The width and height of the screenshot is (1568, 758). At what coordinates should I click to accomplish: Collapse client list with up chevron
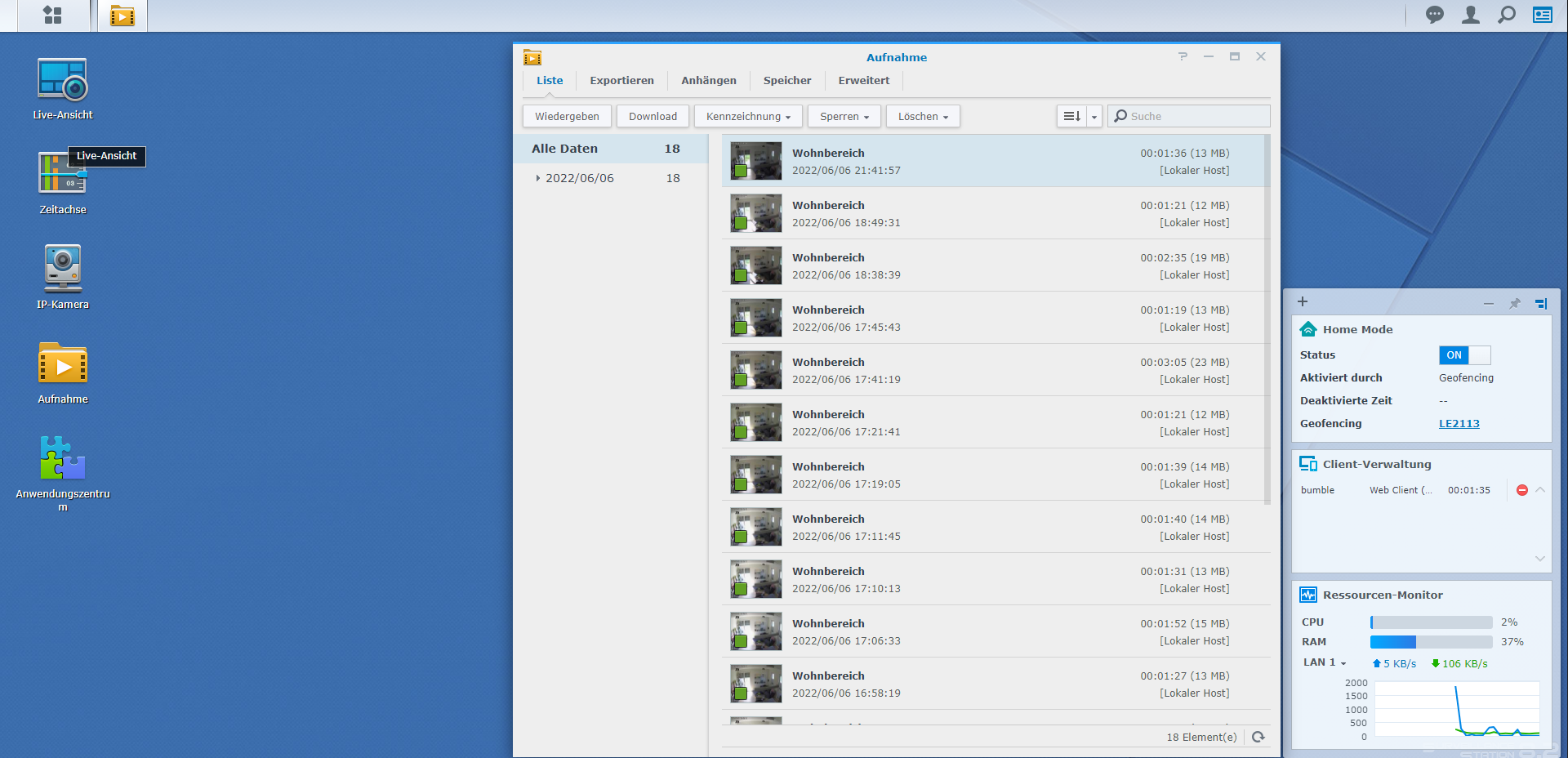pos(1540,490)
